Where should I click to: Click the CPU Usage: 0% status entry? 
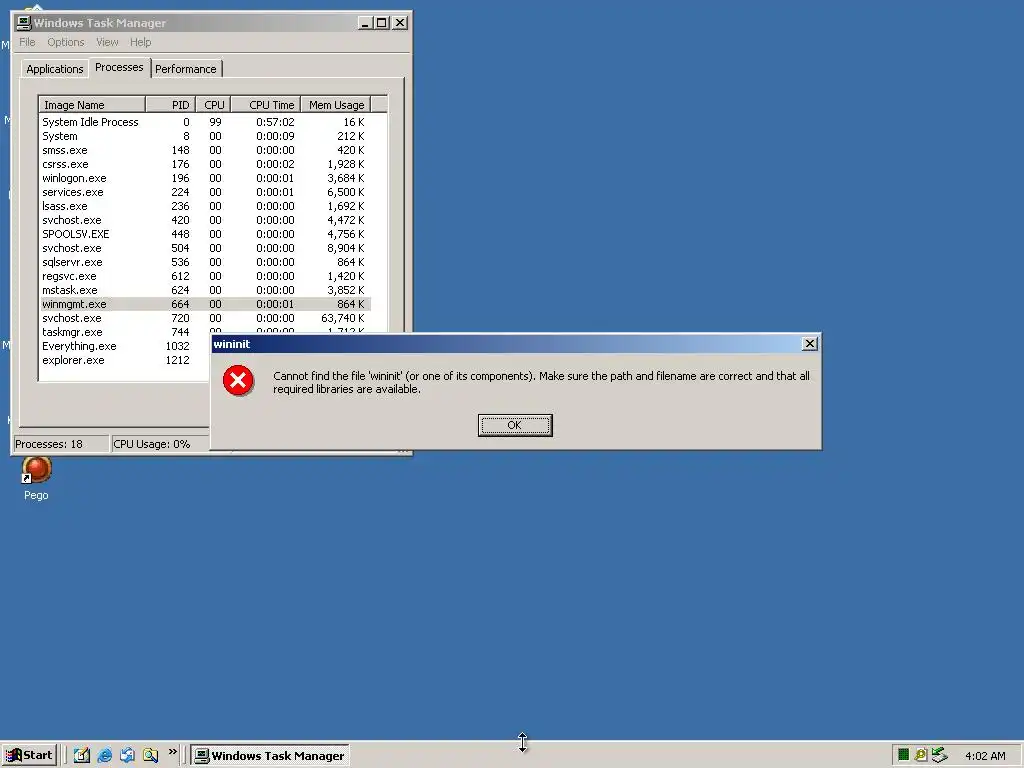point(160,444)
